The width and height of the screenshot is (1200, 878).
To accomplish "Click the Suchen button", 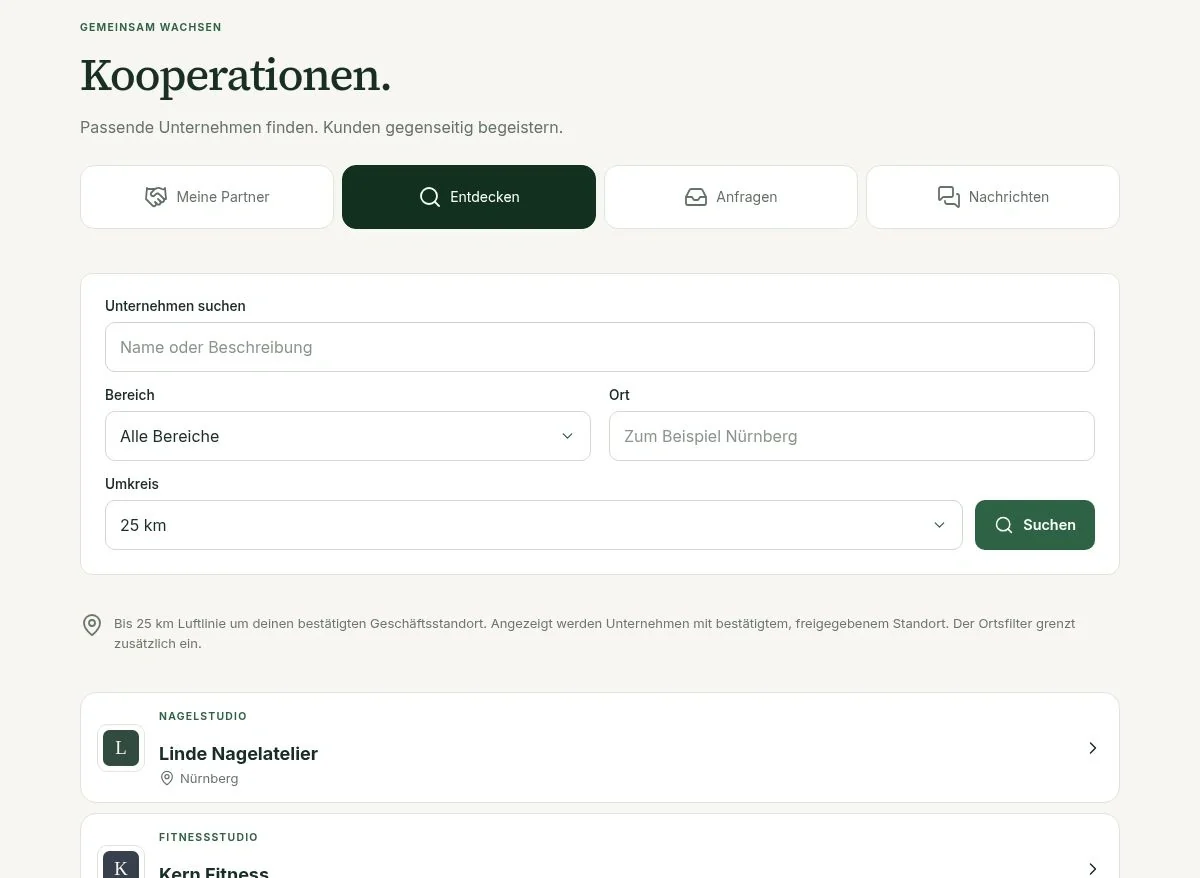I will [x=1035, y=525].
